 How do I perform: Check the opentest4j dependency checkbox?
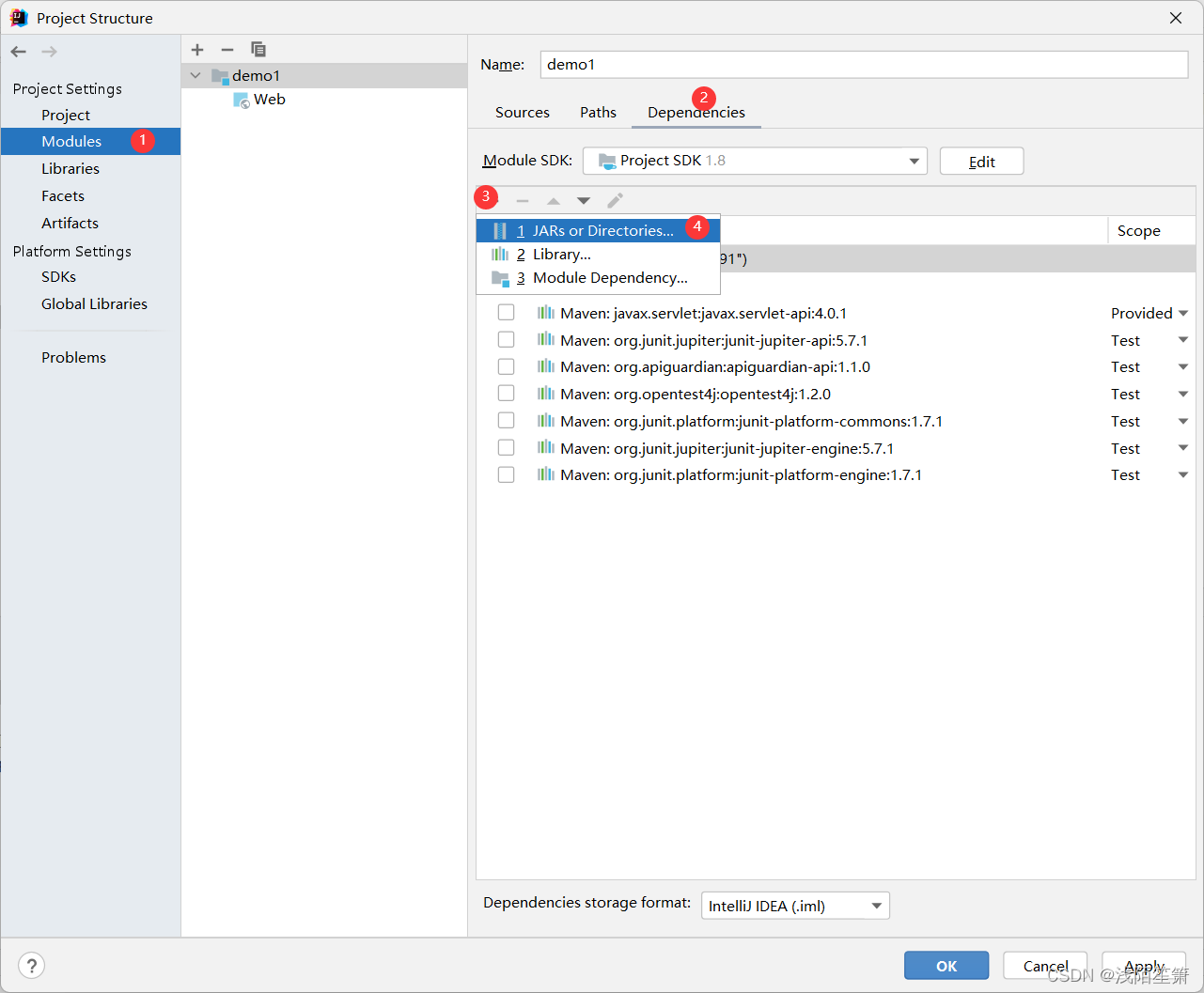click(506, 393)
